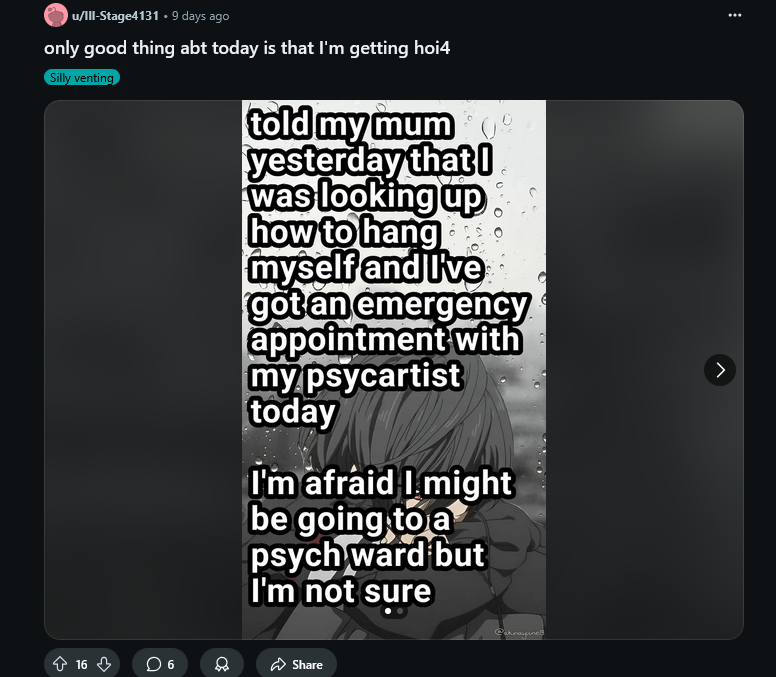Open post titled only good thing abt today
Screen dimensions: 776x677
tap(247, 48)
